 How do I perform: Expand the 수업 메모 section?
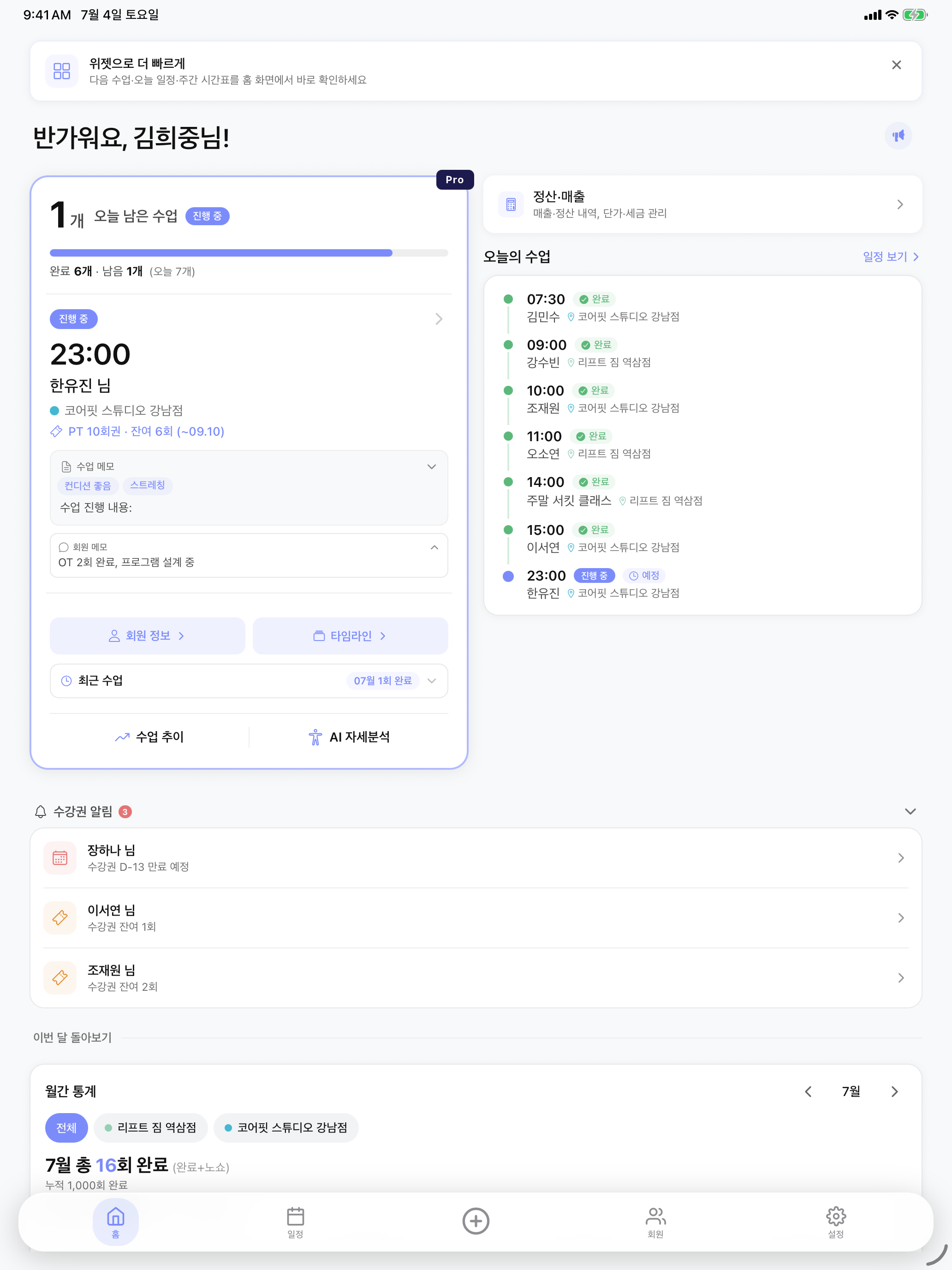coord(432,467)
